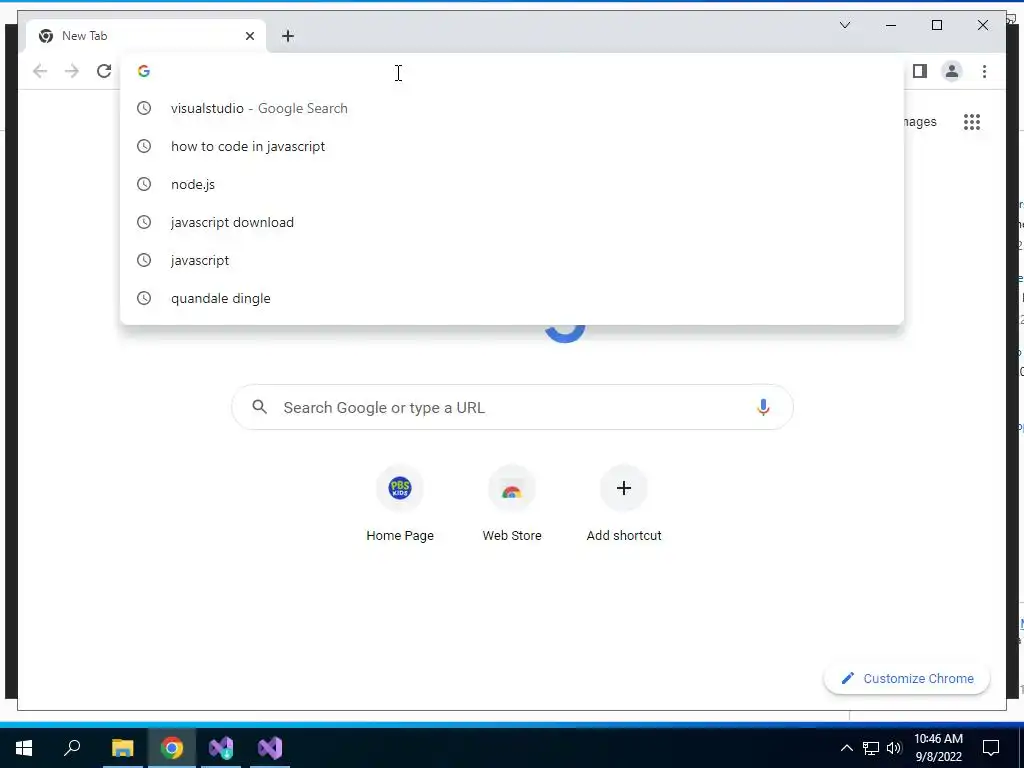Open the profile avatar menu

tap(952, 71)
